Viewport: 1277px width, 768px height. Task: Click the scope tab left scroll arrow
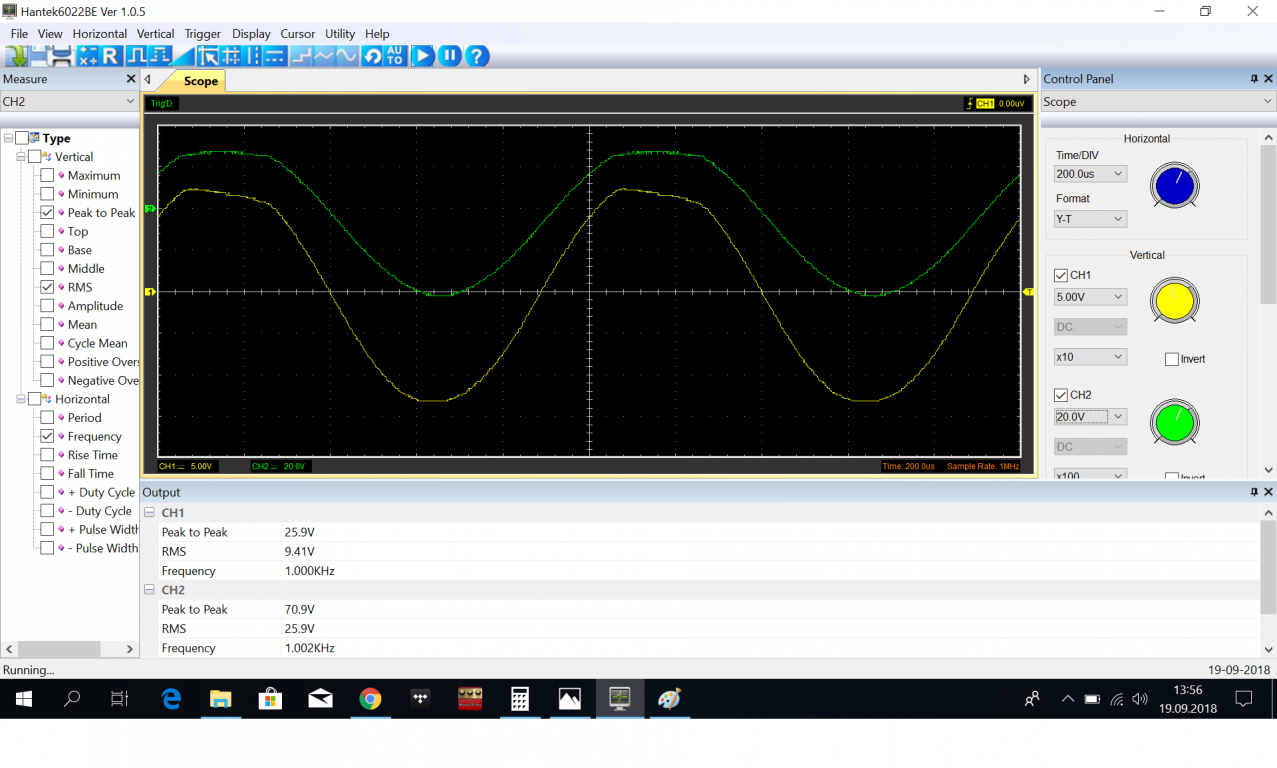click(x=148, y=80)
